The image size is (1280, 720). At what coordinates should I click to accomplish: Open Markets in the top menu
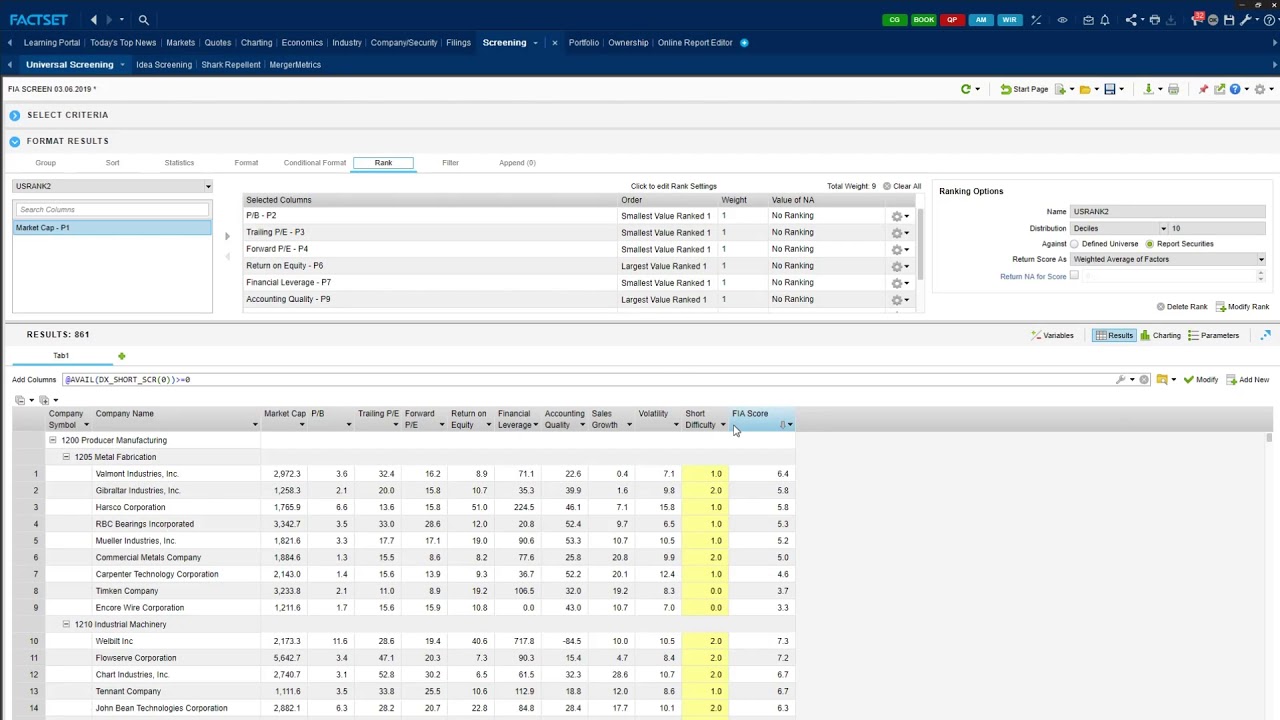[x=181, y=43]
